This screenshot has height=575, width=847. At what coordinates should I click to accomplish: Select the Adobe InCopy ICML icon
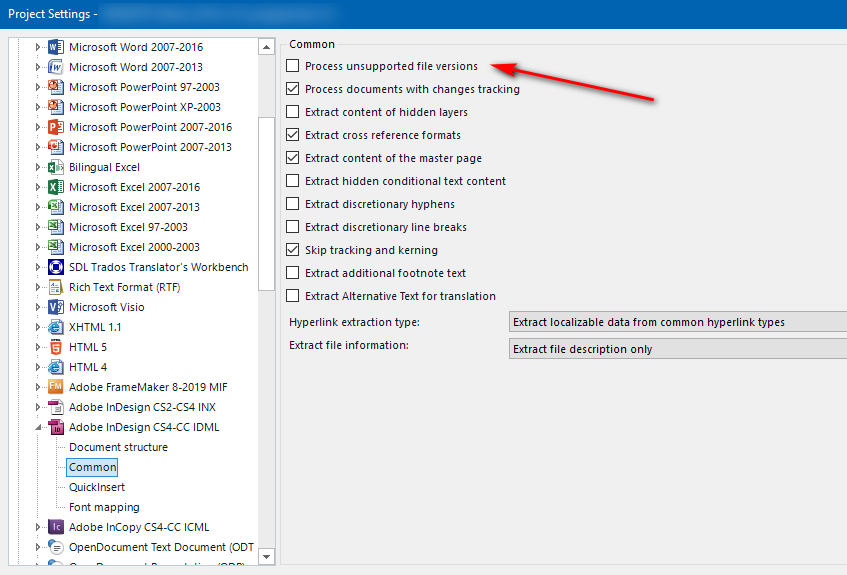56,527
